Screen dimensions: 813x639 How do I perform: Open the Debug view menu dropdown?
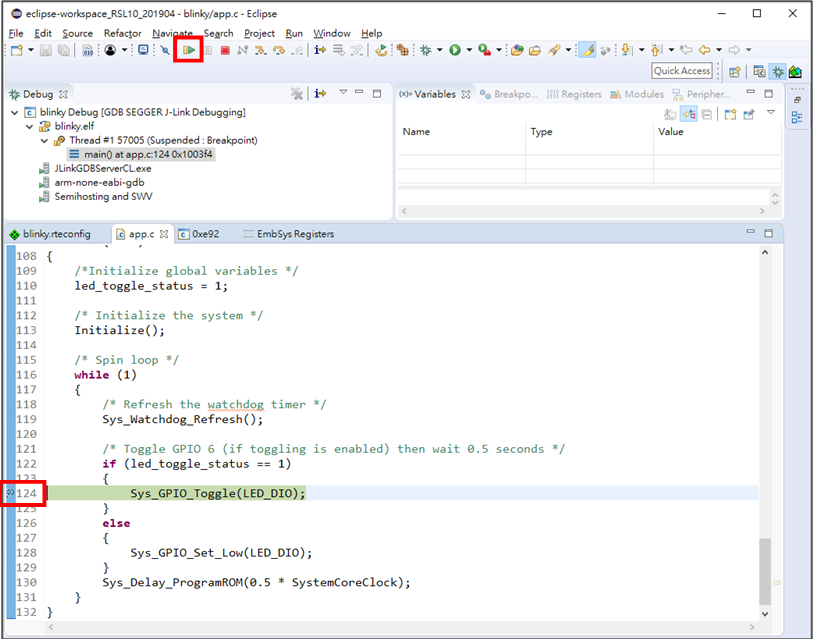pyautogui.click(x=343, y=94)
